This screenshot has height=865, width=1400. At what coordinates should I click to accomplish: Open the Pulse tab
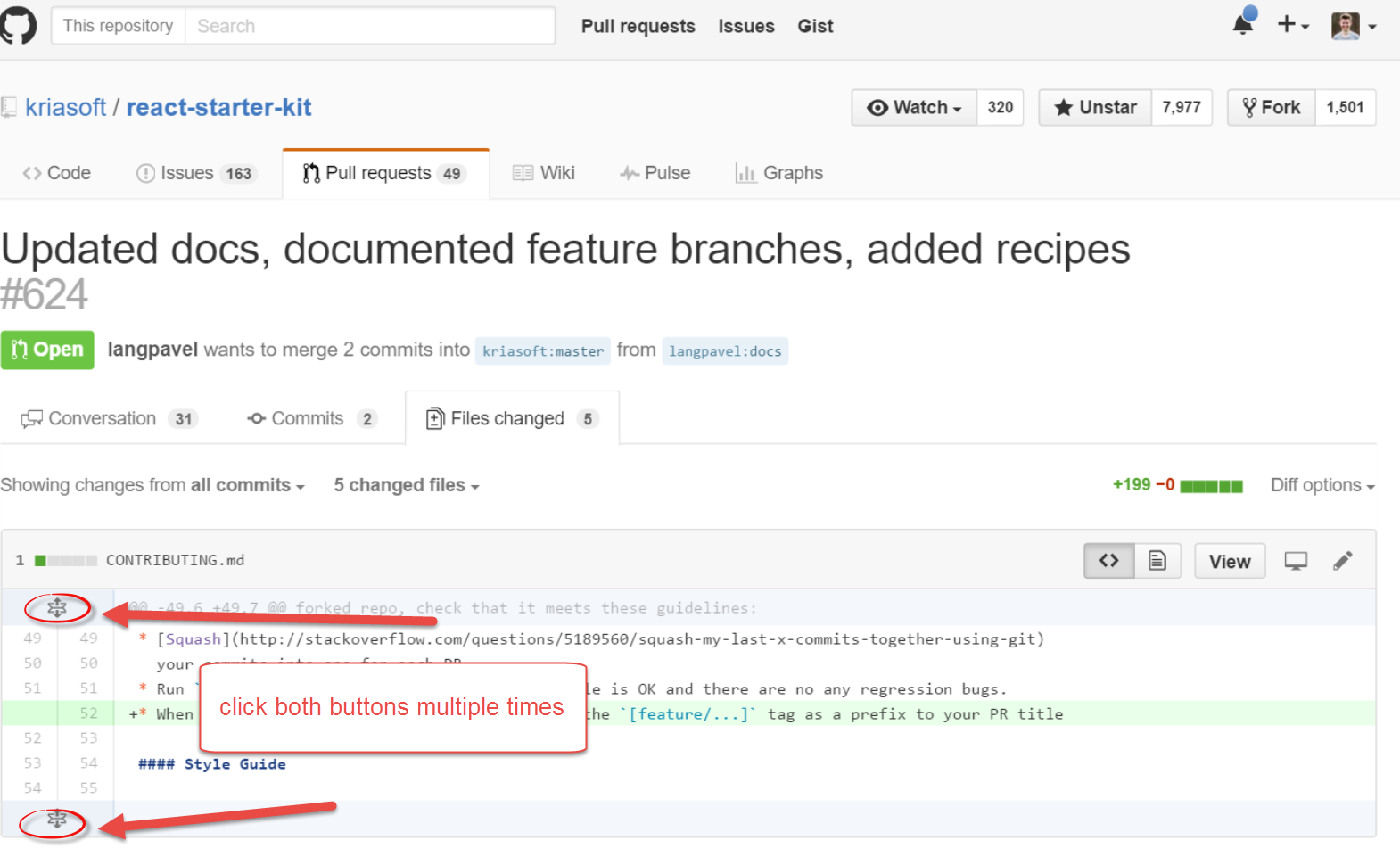point(655,173)
